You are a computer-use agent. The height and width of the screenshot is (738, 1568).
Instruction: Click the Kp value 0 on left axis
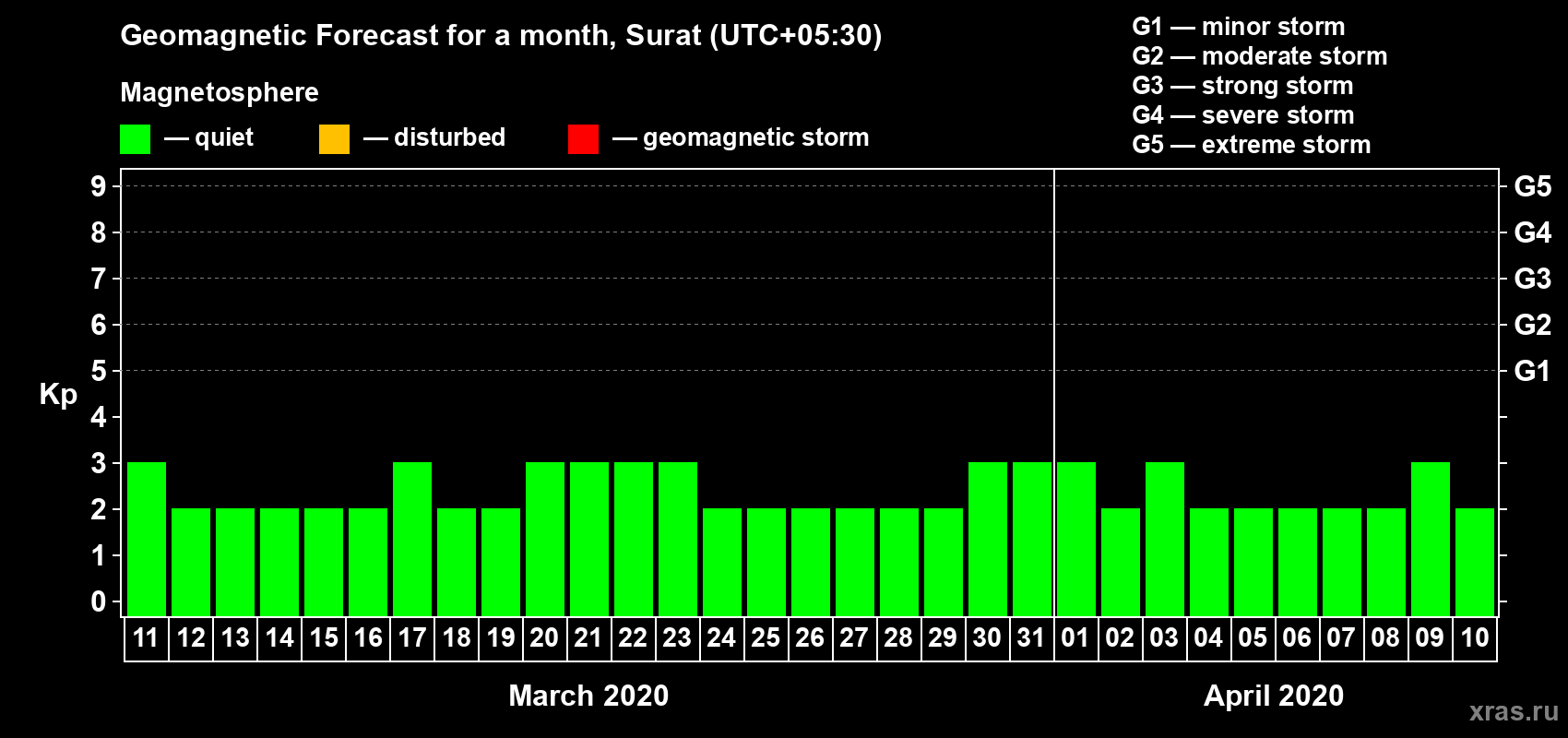(99, 601)
